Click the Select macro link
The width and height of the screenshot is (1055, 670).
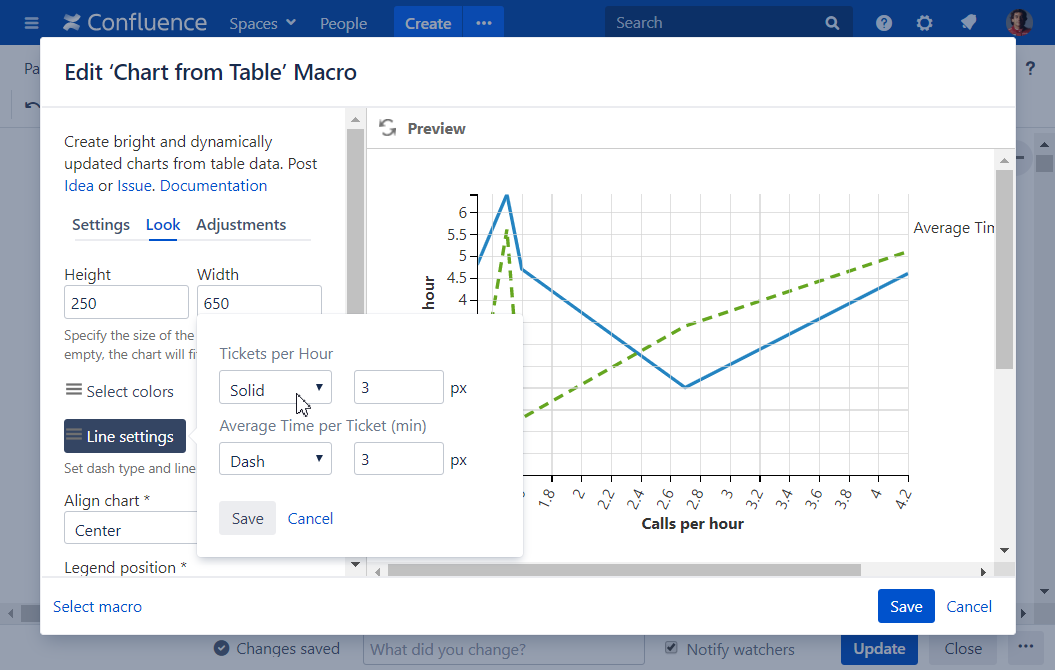(x=97, y=606)
